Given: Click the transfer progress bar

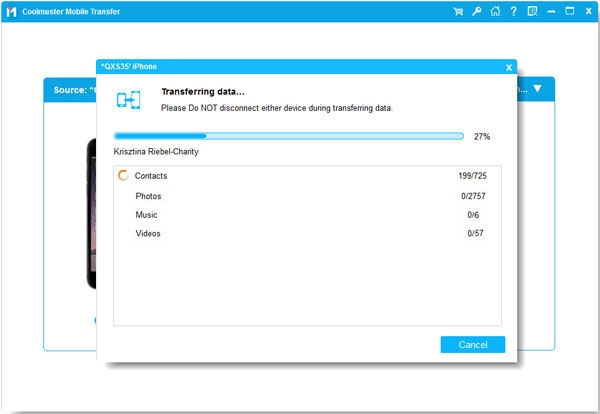Looking at the screenshot, I should tap(289, 136).
